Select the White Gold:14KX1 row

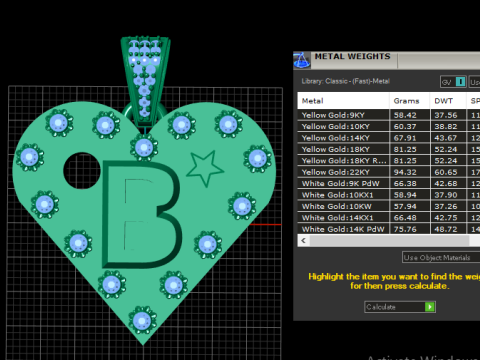389,217
